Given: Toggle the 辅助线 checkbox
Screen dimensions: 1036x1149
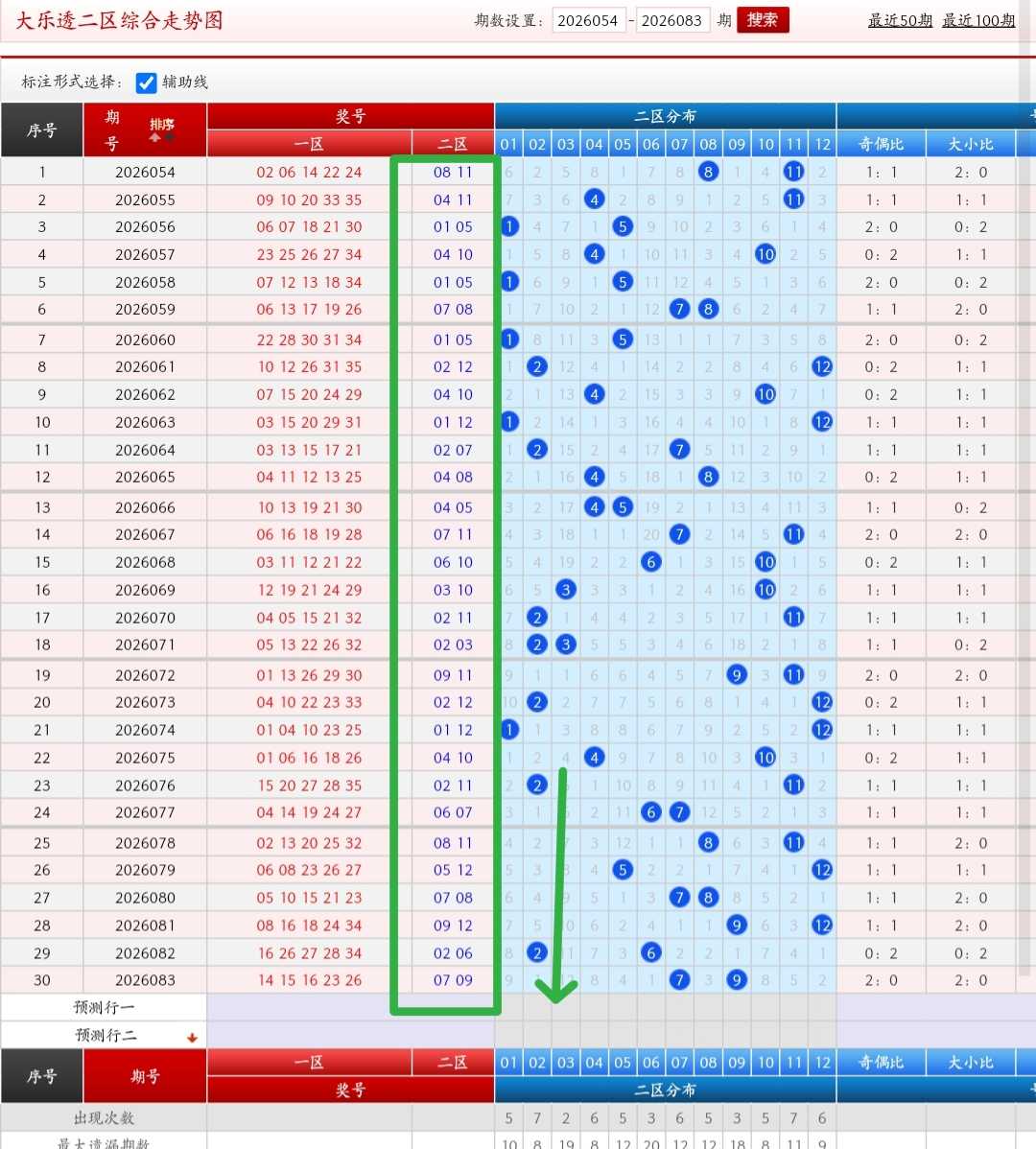Looking at the screenshot, I should coord(146,82).
